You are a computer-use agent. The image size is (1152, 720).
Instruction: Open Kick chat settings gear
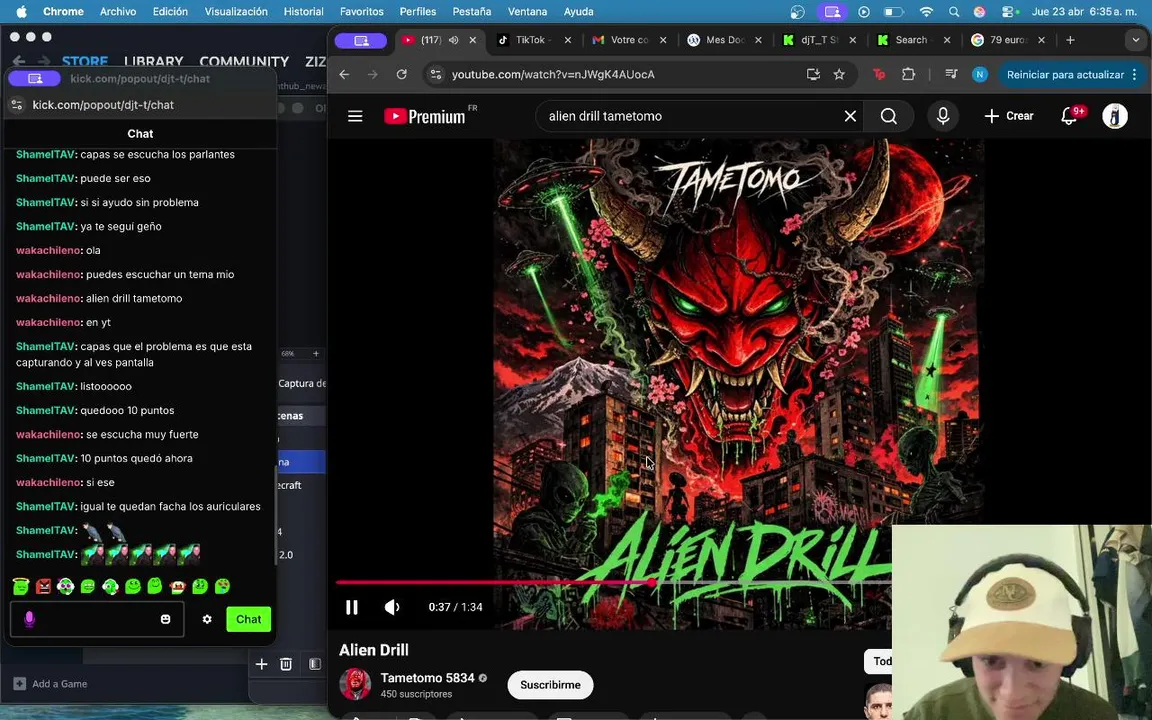(x=207, y=619)
